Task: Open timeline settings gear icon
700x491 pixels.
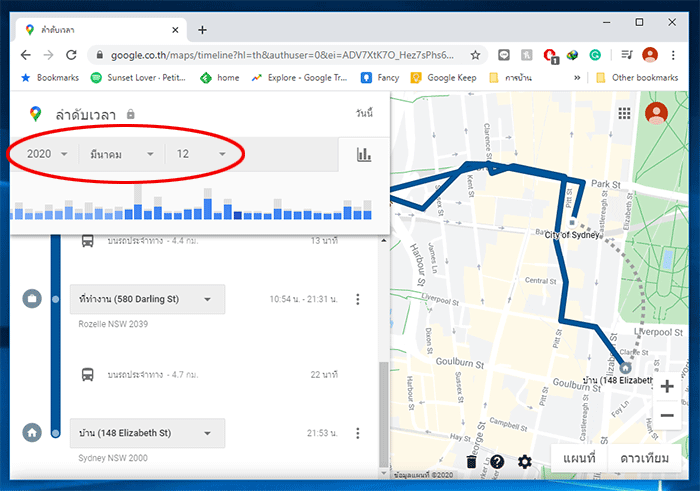Action: pos(525,462)
